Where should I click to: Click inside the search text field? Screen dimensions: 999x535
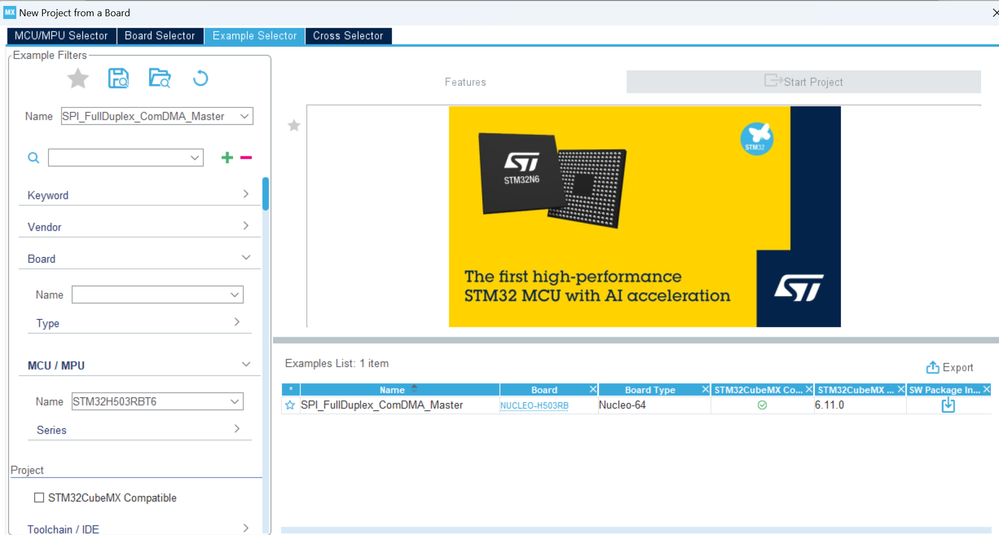point(119,158)
